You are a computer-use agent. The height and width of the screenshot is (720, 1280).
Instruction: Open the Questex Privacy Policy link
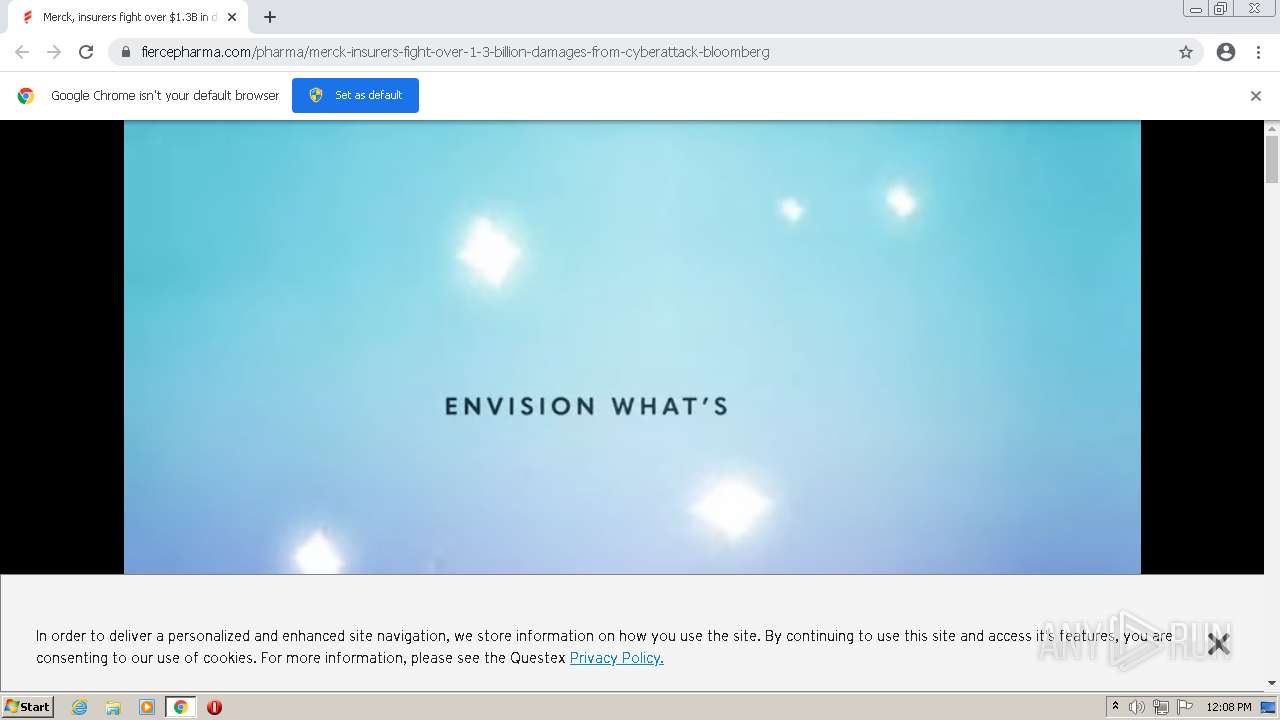point(616,658)
